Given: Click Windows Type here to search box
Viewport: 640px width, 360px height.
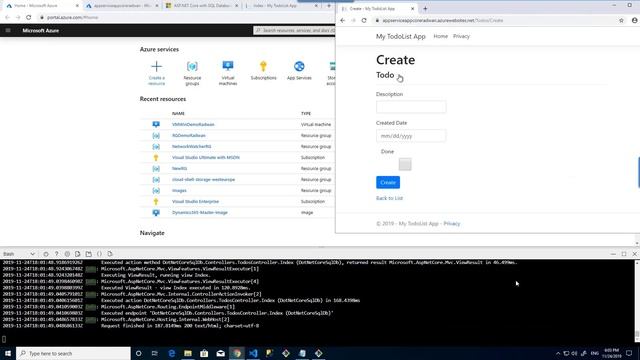Looking at the screenshot, I should click(73, 353).
